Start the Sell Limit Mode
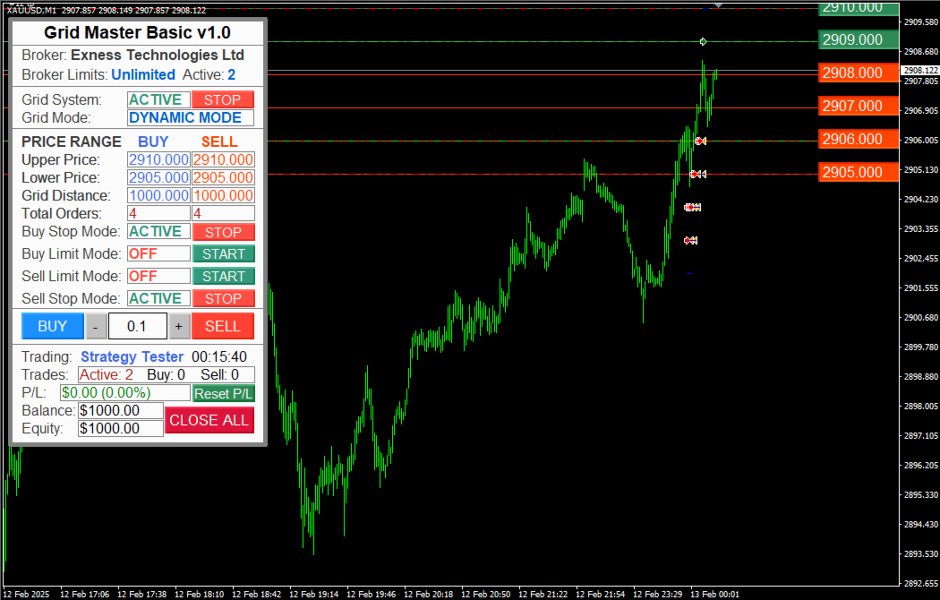The height and width of the screenshot is (600, 940). 222,276
